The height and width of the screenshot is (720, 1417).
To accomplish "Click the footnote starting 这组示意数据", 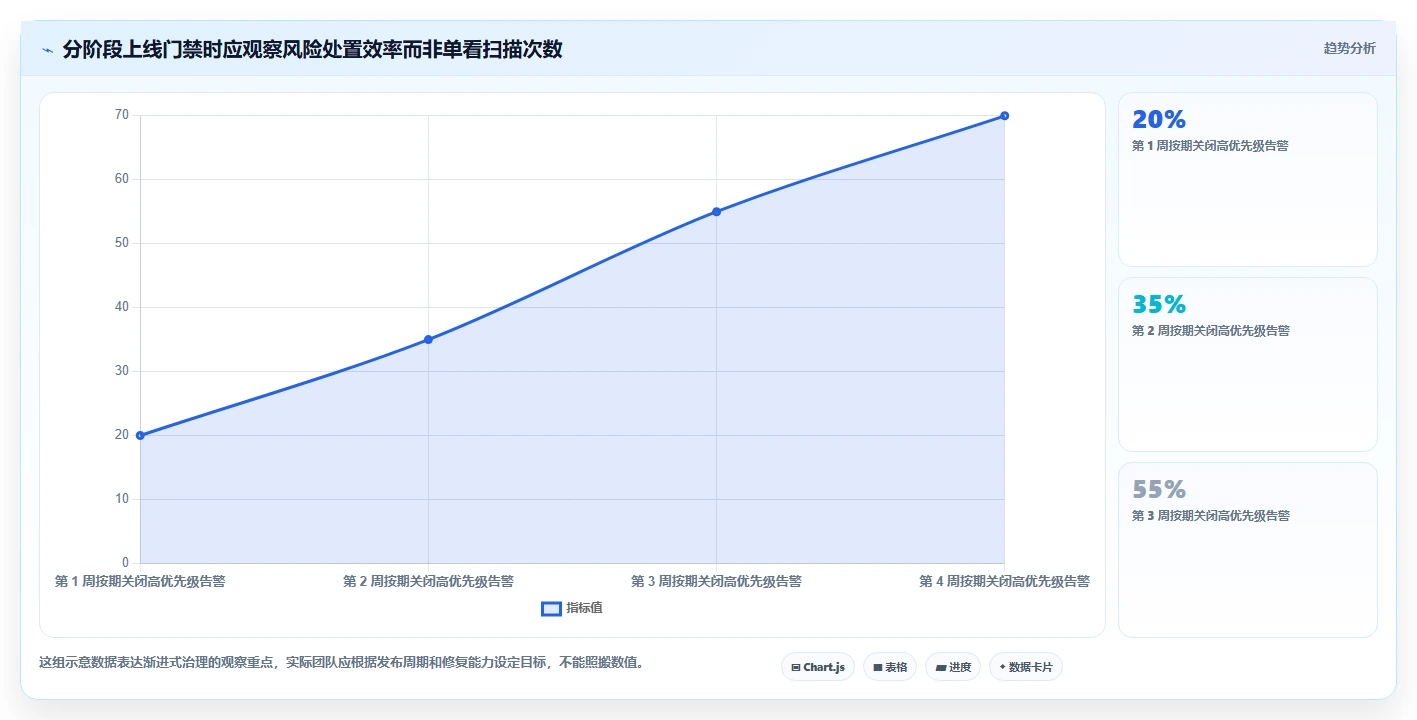I will point(341,662).
